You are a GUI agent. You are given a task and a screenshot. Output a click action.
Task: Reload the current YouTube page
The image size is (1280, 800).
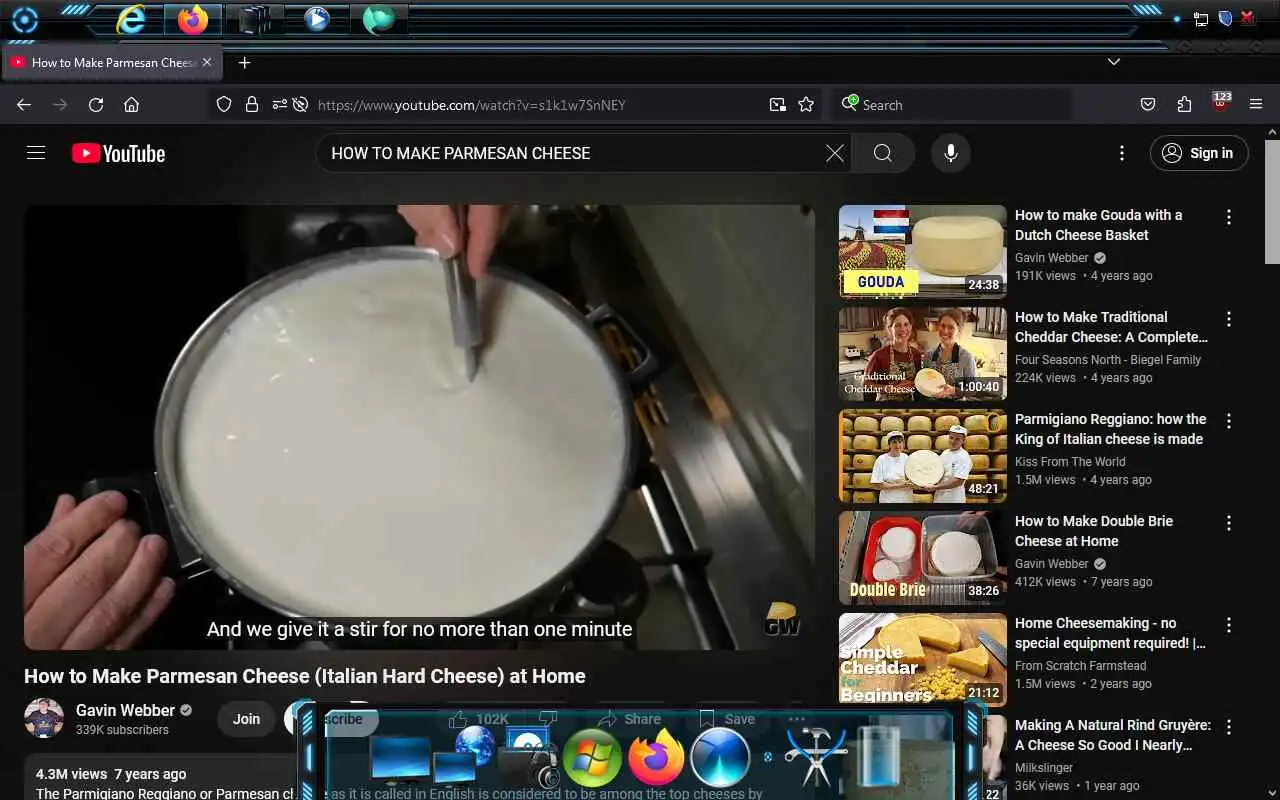(96, 104)
